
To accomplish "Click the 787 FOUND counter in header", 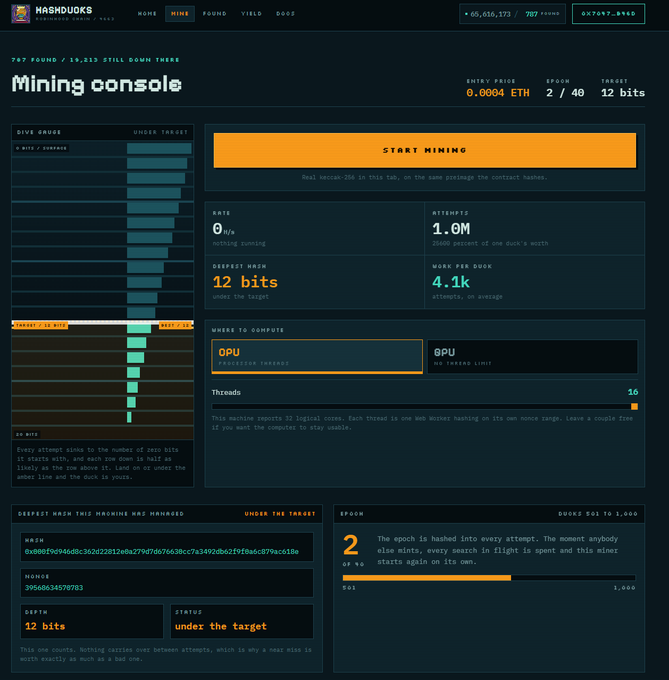I will coord(542,14).
